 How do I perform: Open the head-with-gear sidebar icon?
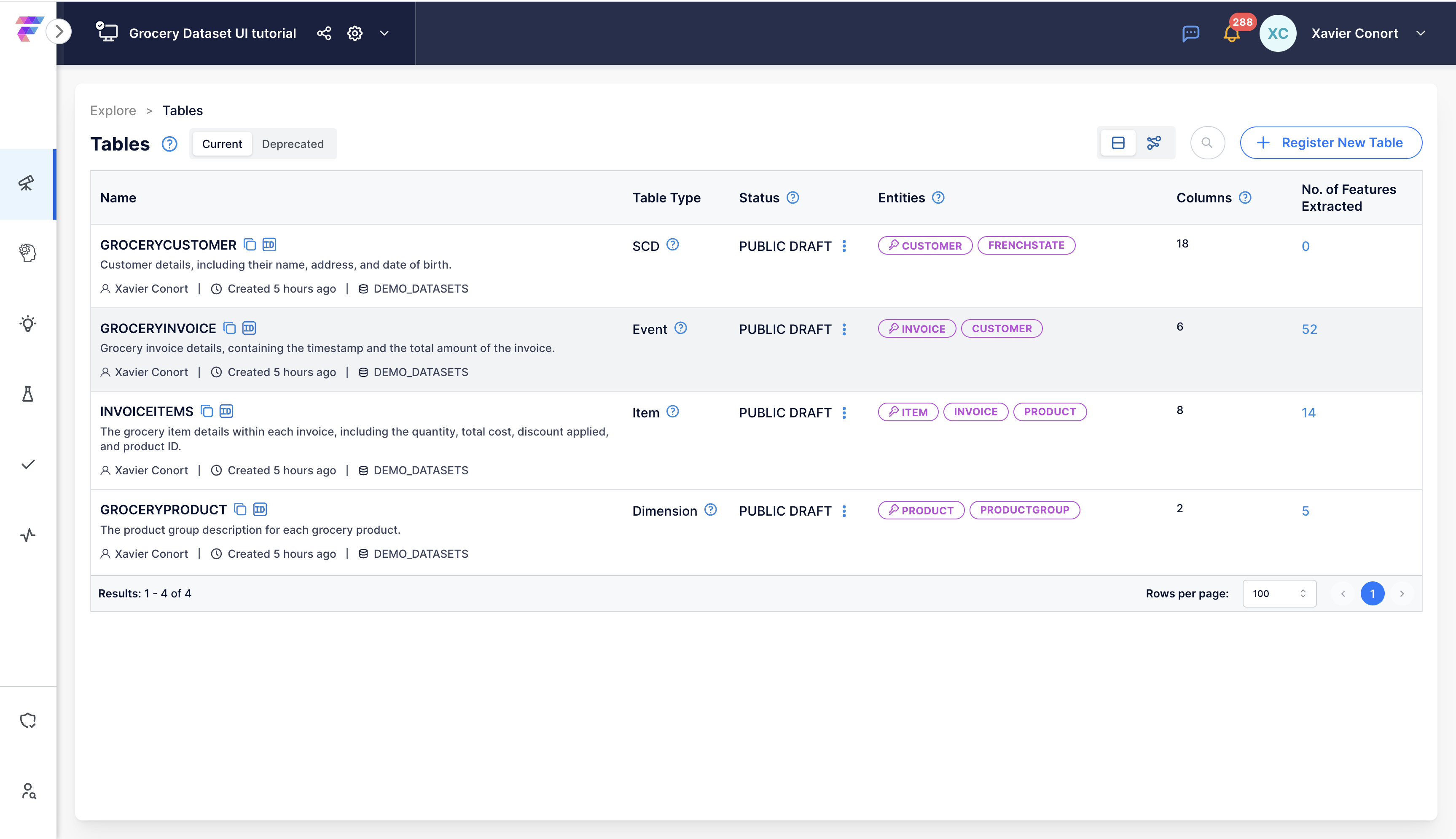(x=27, y=253)
